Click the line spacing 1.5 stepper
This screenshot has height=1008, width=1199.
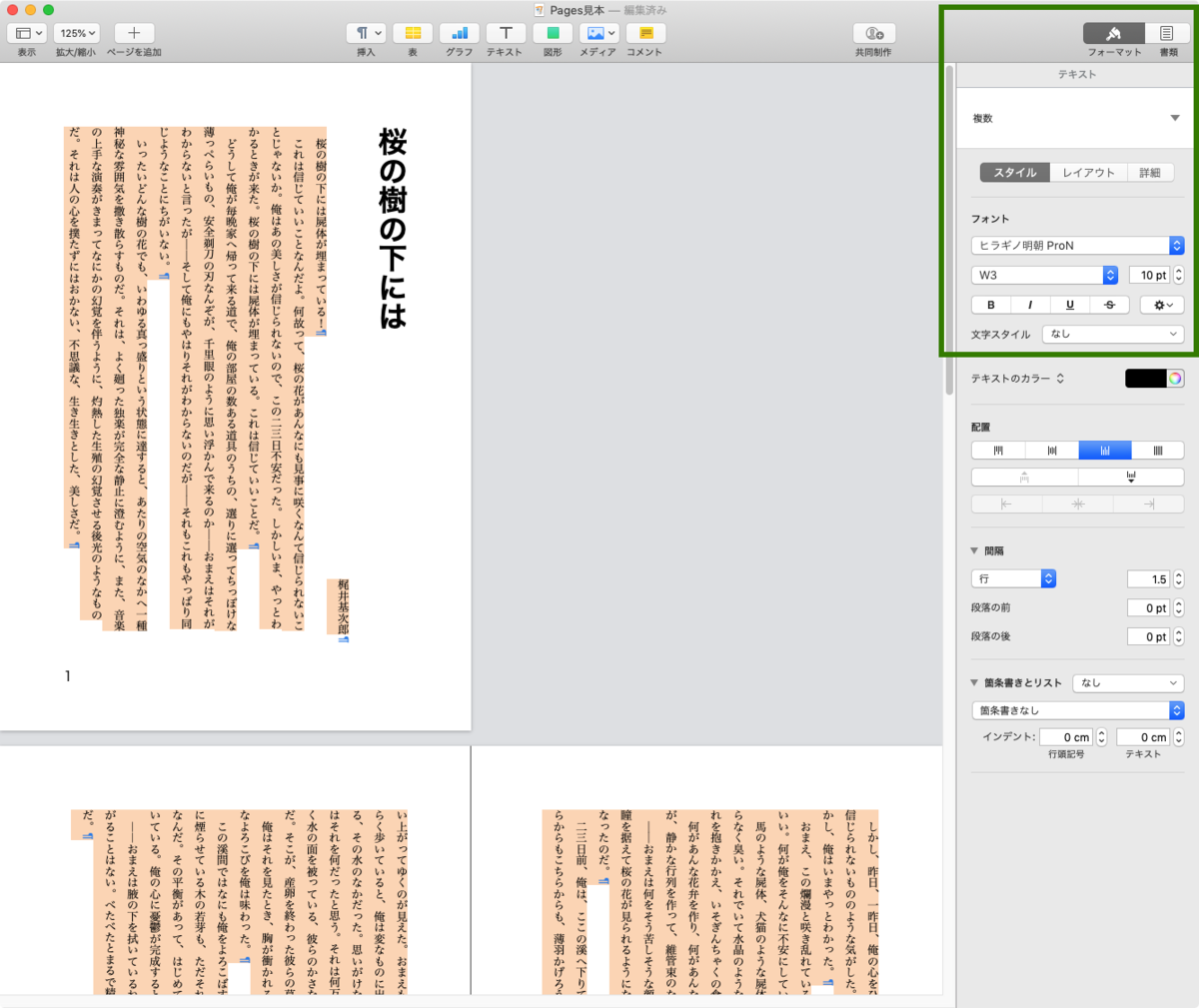pyautogui.click(x=1179, y=578)
